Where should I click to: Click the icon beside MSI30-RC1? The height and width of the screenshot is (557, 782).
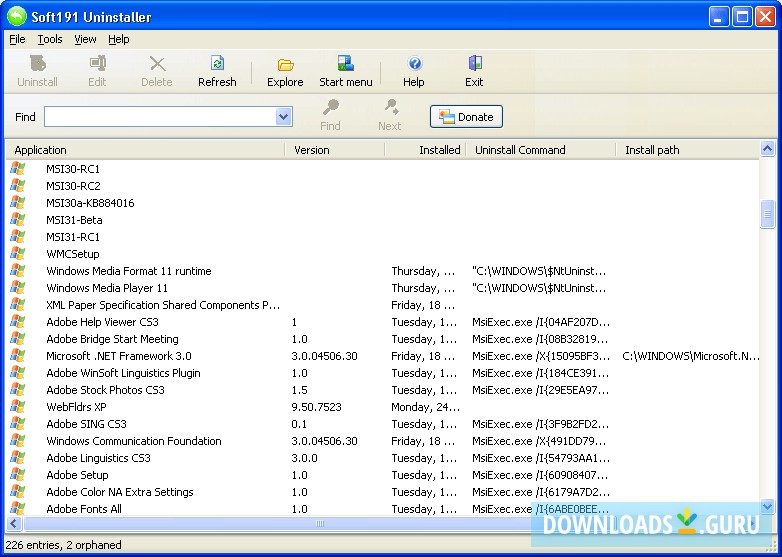(17, 169)
